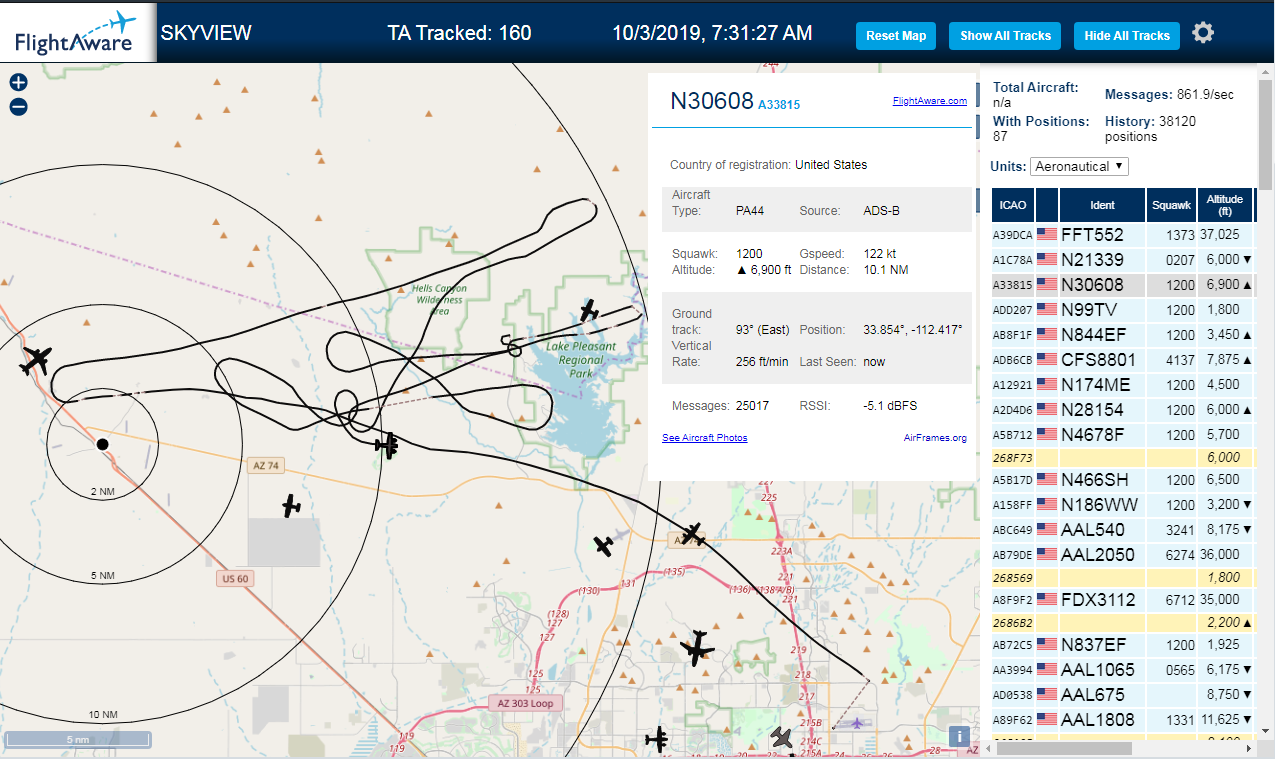This screenshot has width=1275, height=759.
Task: Zoom out with the minus map button
Action: click(18, 107)
